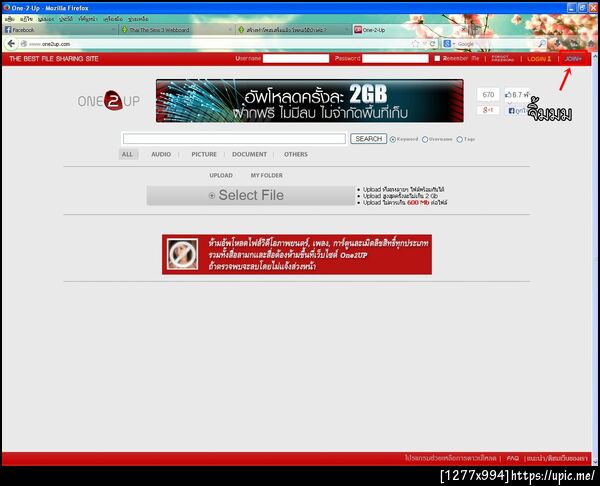
Task: Select the OTHERS category filter
Action: pos(296,154)
